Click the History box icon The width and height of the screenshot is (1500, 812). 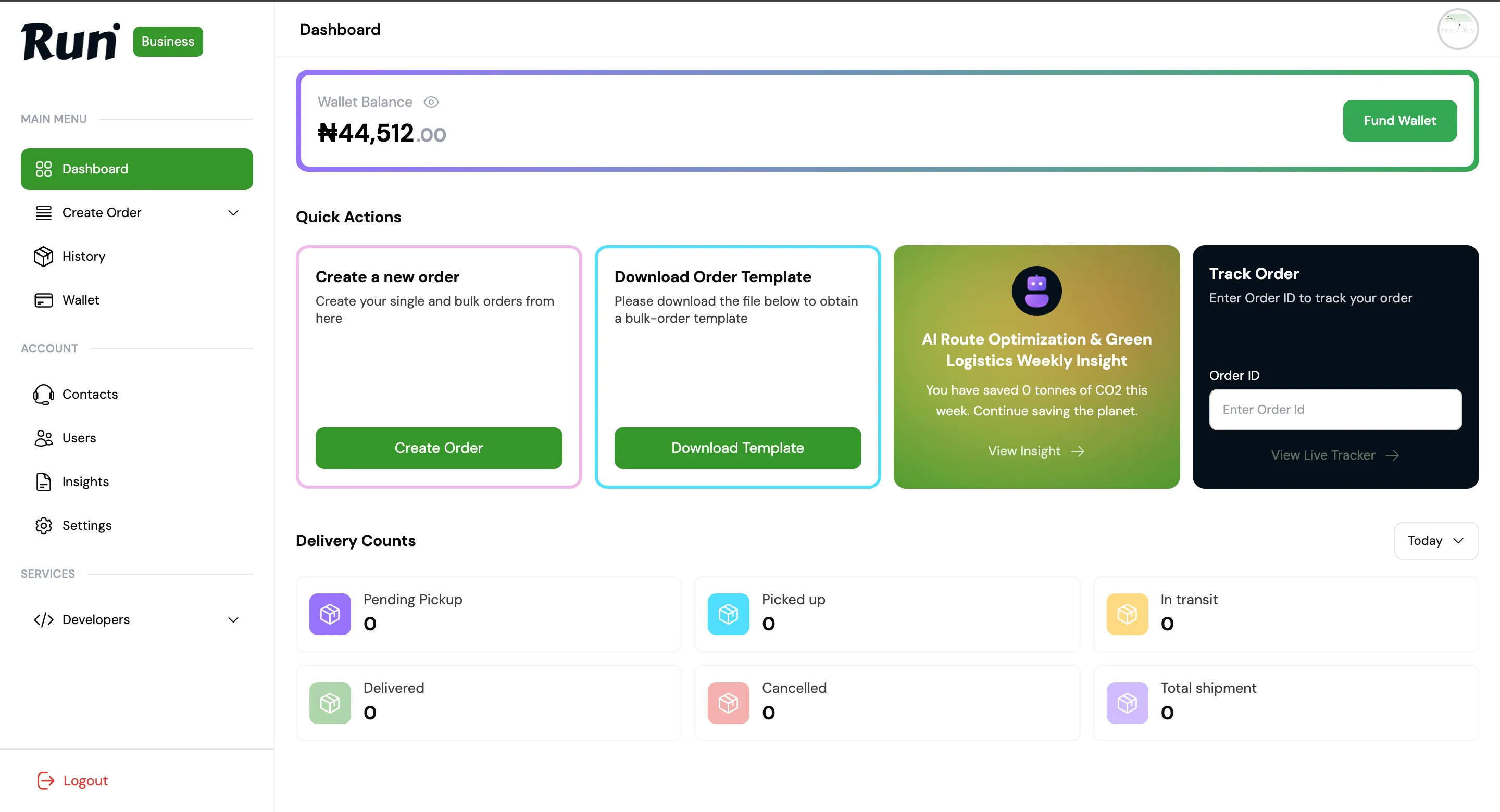click(44, 256)
